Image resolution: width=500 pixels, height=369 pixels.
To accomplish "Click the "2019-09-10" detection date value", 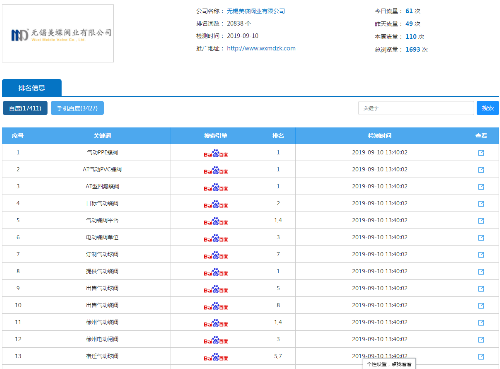I will click(242, 36).
